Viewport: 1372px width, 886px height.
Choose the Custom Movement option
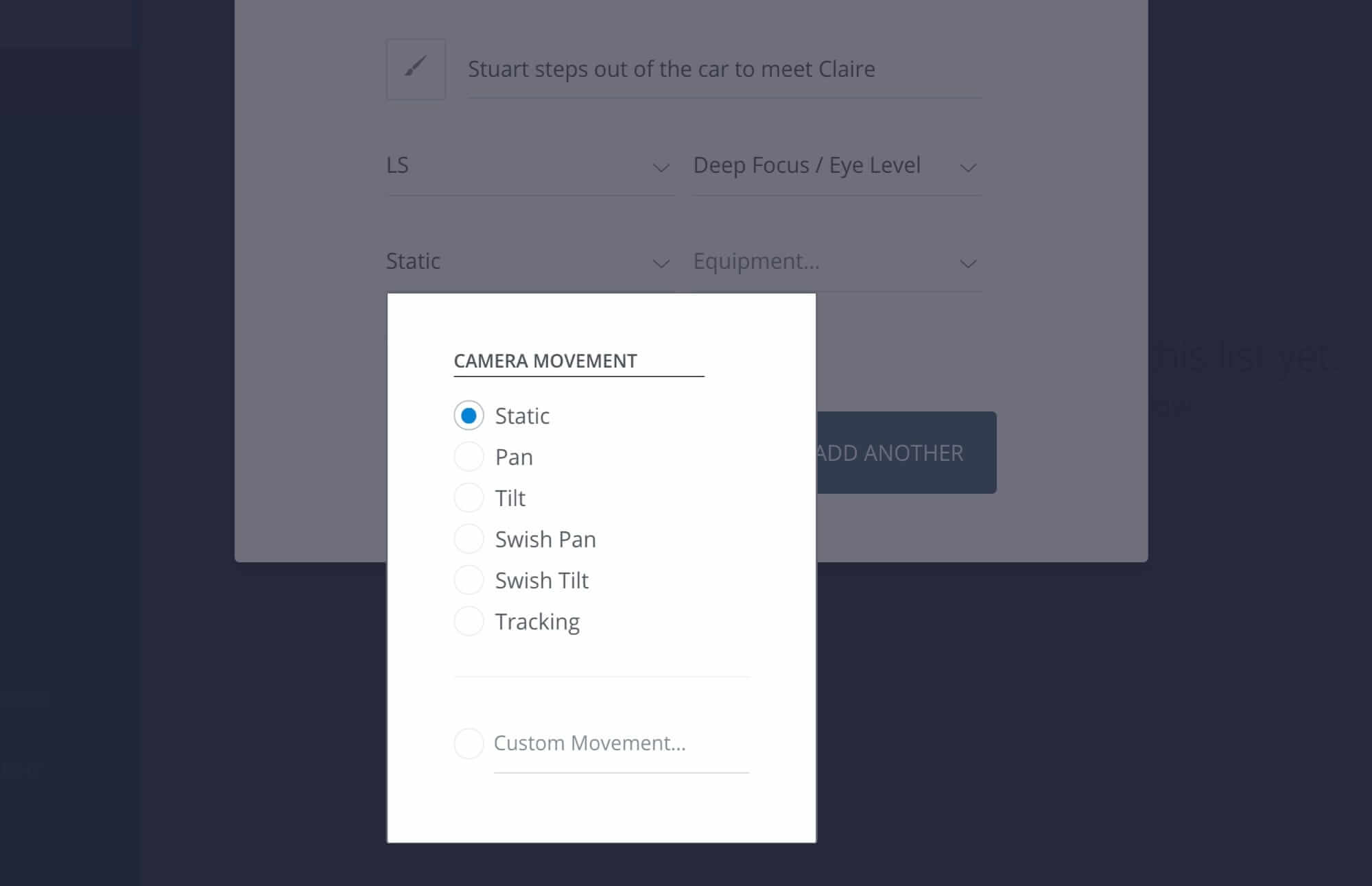pyautogui.click(x=469, y=743)
